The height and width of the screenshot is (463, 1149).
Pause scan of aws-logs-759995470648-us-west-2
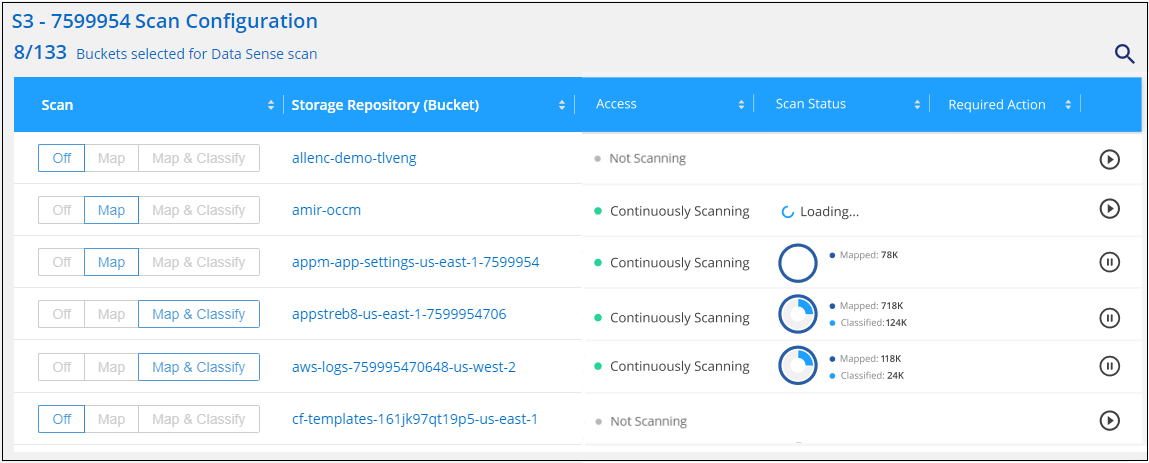1109,366
